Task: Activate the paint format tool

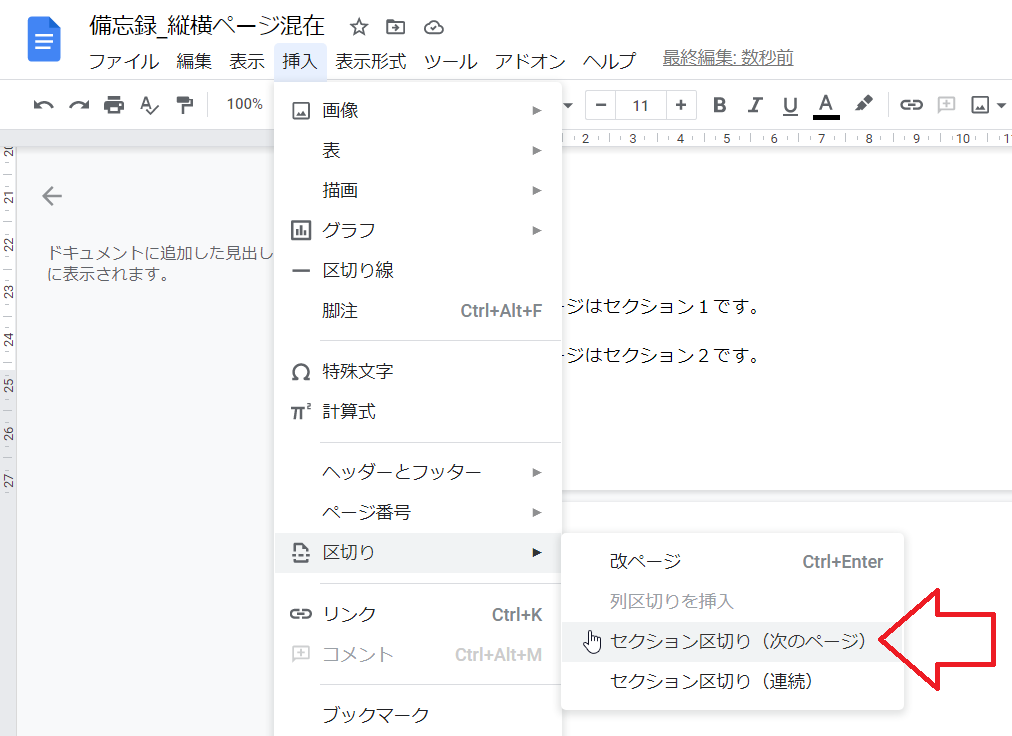Action: coord(185,105)
